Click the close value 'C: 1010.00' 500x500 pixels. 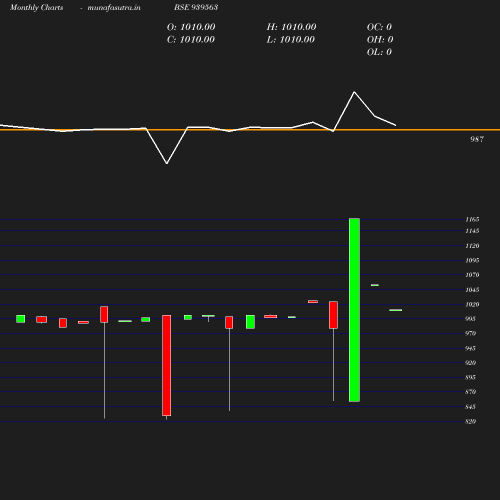click(x=191, y=40)
